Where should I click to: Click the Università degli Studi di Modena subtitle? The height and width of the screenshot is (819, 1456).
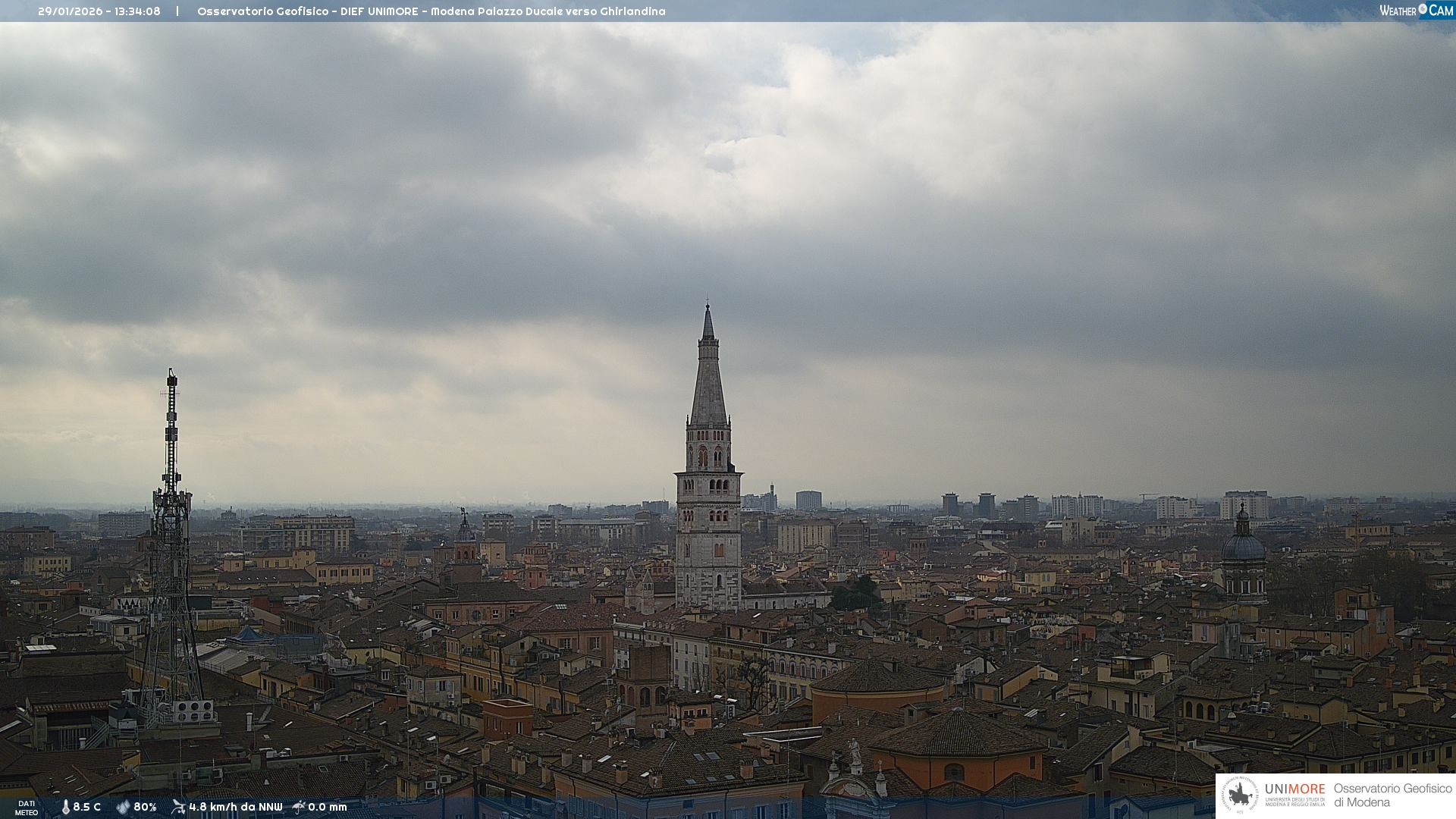tap(1294, 802)
